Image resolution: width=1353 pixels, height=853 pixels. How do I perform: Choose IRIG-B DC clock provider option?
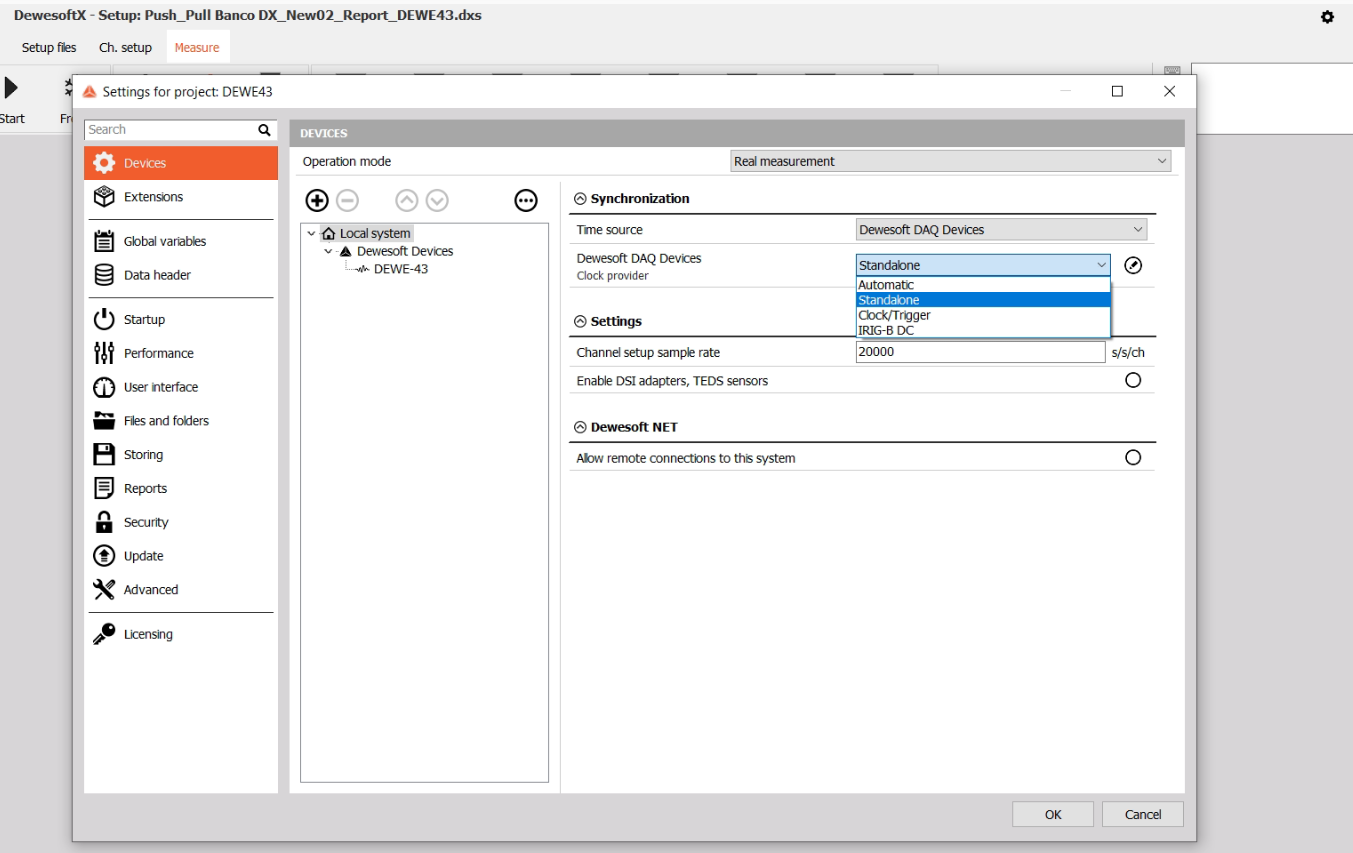tap(885, 330)
